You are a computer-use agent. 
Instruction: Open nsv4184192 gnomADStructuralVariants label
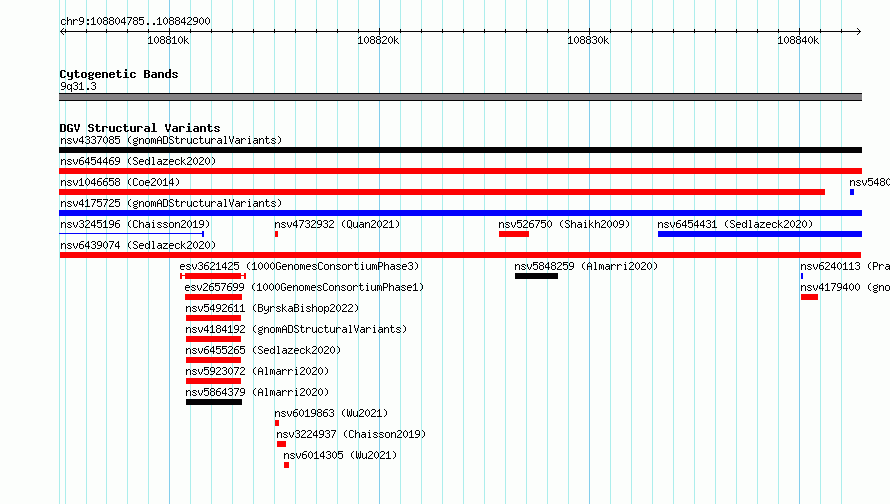point(296,329)
